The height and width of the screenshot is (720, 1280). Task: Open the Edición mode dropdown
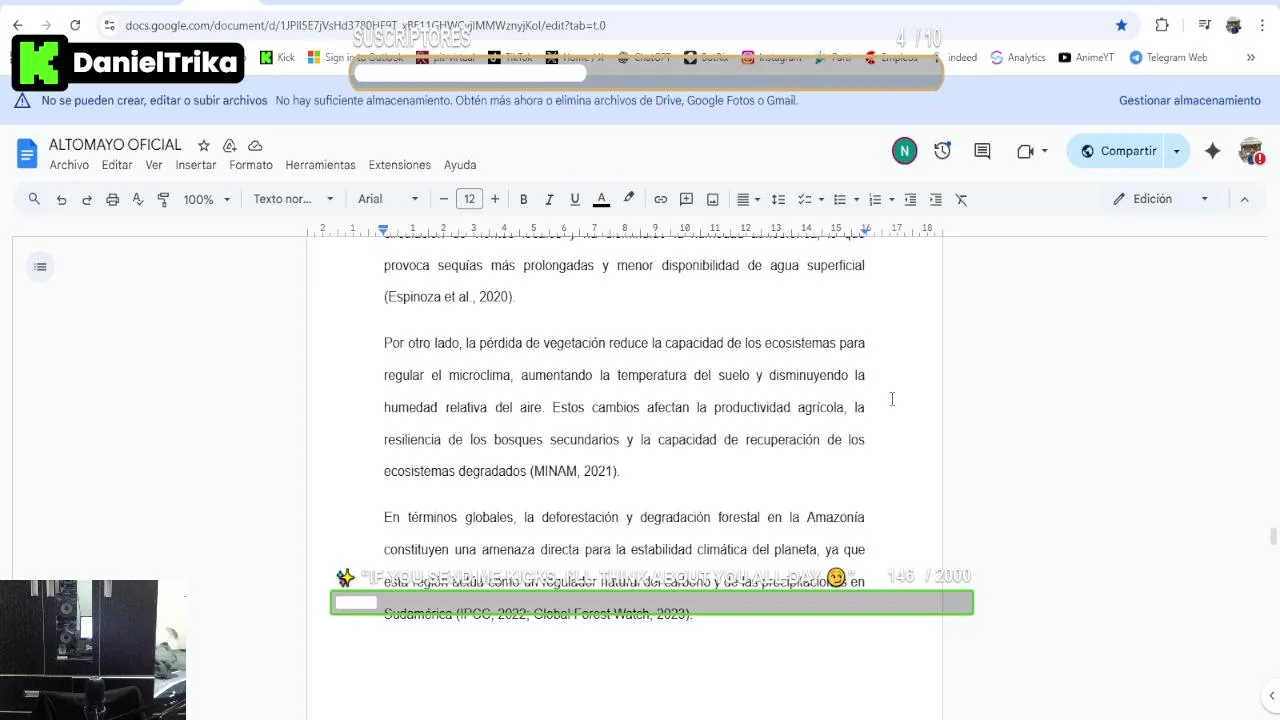click(x=1161, y=199)
